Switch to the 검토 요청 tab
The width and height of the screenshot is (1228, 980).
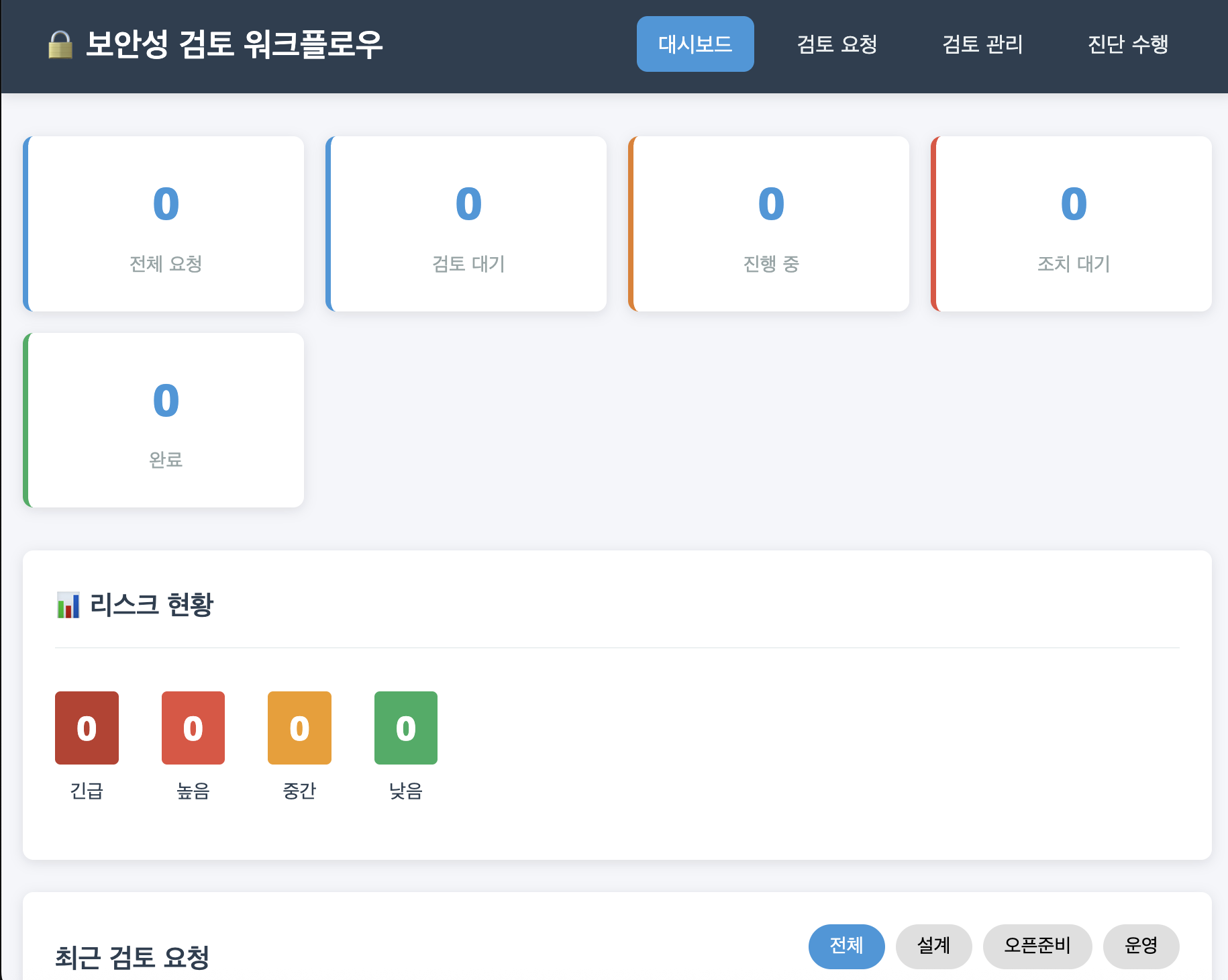837,44
